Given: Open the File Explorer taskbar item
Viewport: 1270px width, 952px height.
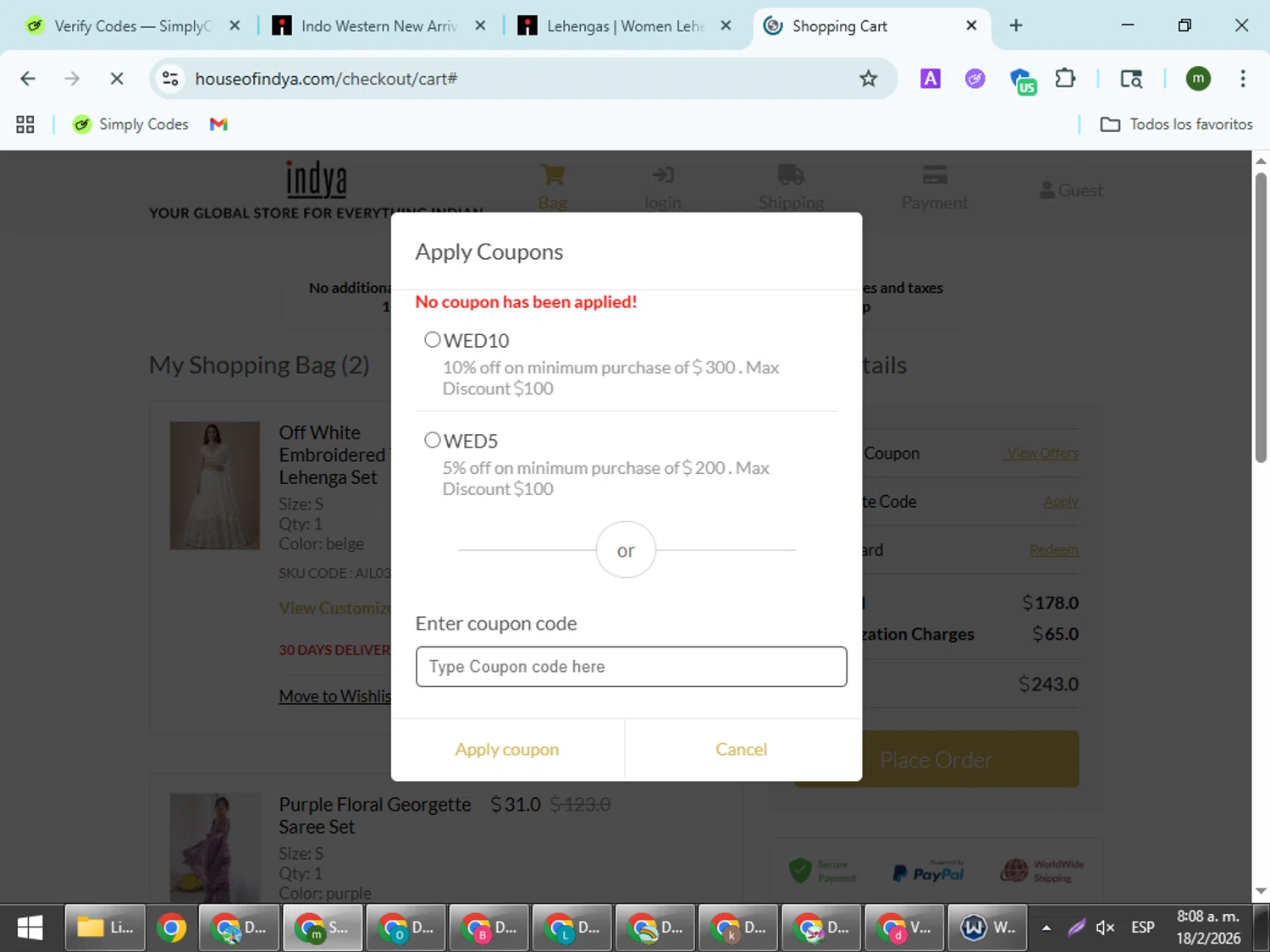Looking at the screenshot, I should click(x=105, y=928).
